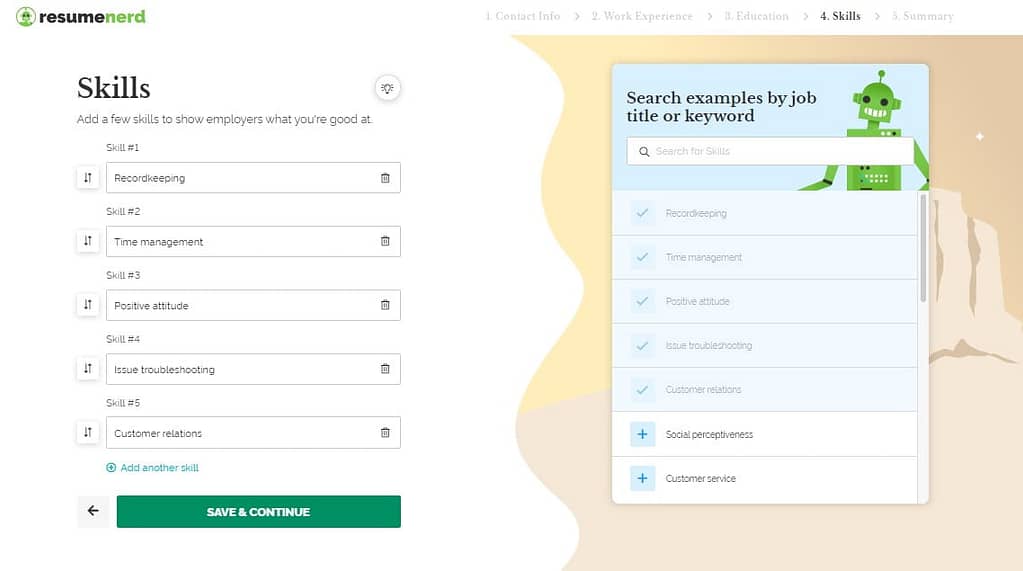Open the lightbulb tips icon beside Skills

(388, 88)
